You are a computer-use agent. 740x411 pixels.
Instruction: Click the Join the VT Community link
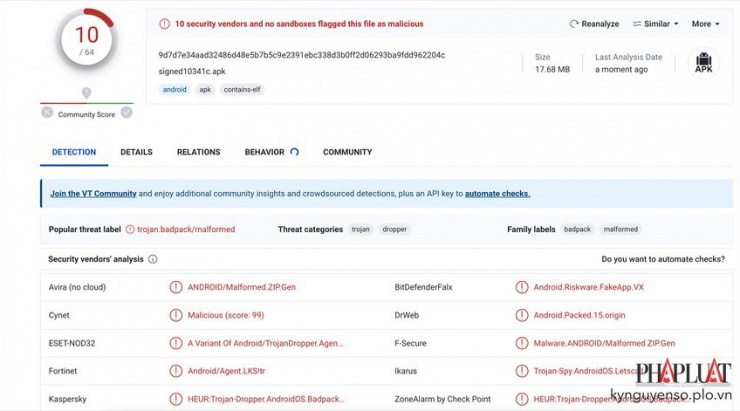tap(93, 194)
